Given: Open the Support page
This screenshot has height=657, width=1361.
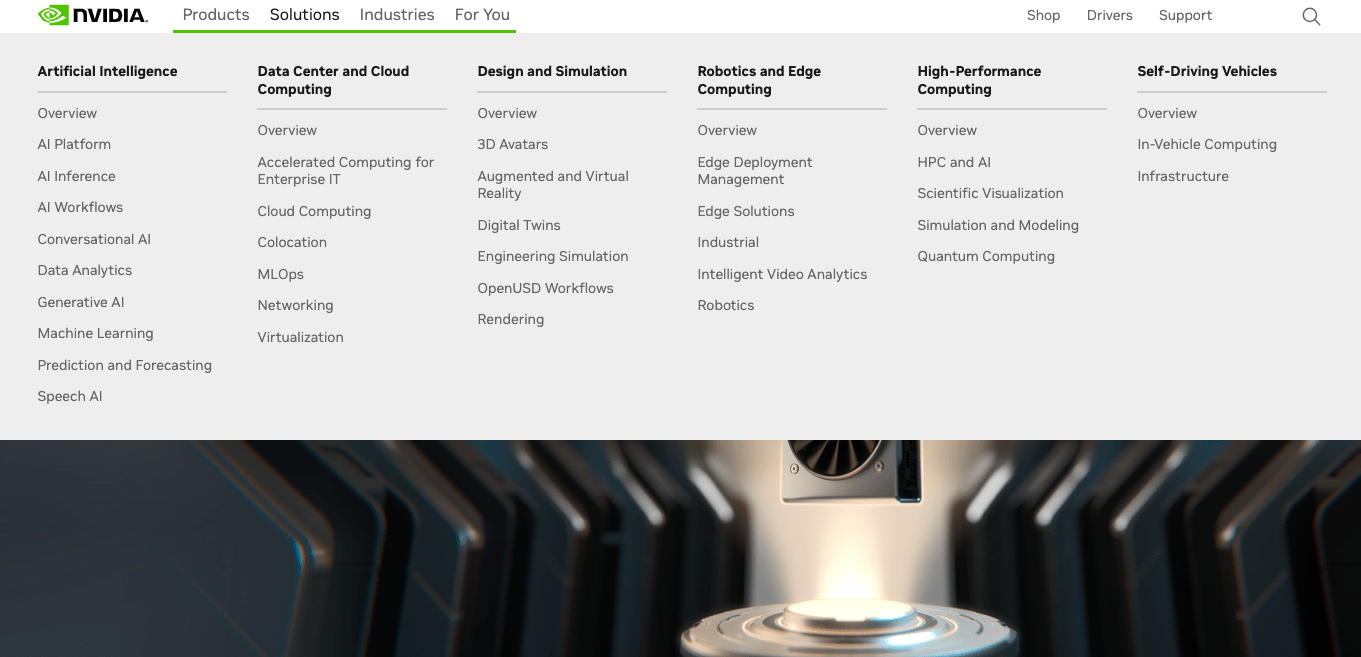Looking at the screenshot, I should pos(1185,15).
